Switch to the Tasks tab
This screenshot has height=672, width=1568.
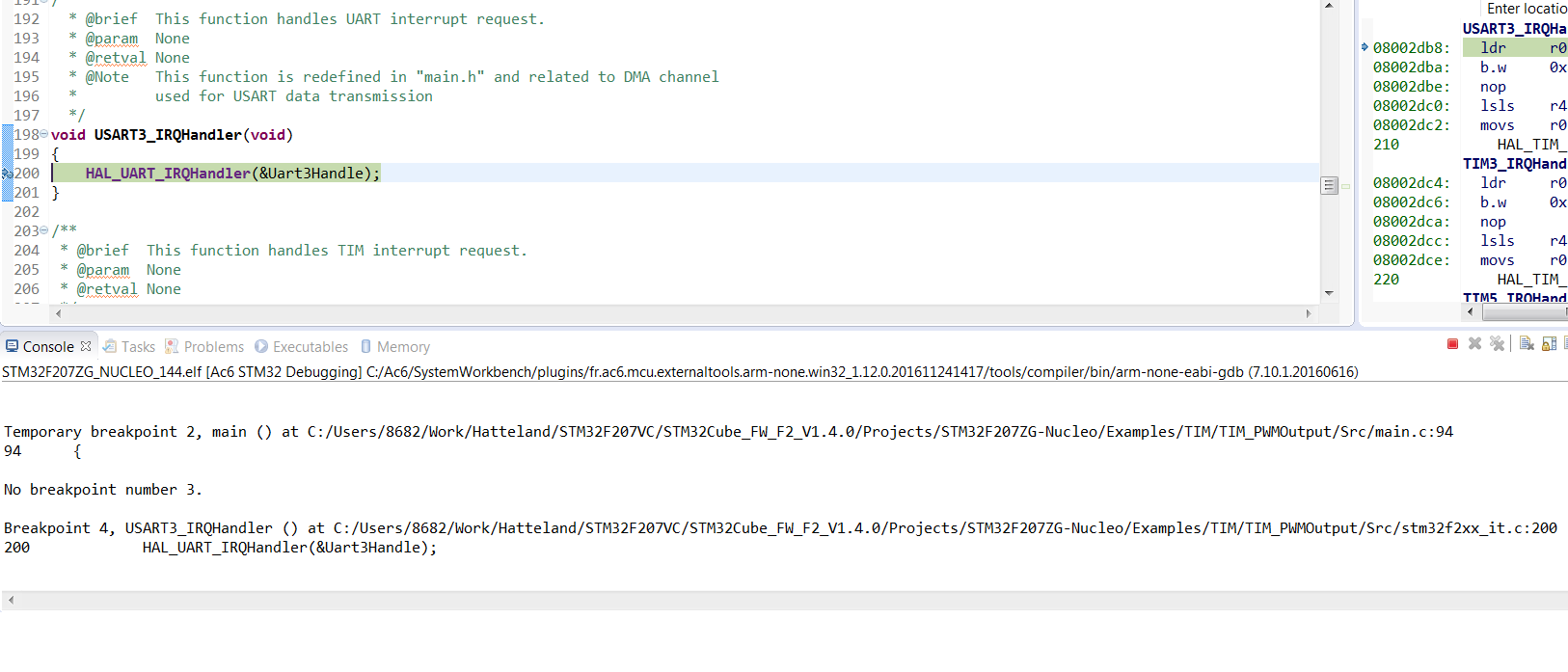(x=129, y=347)
